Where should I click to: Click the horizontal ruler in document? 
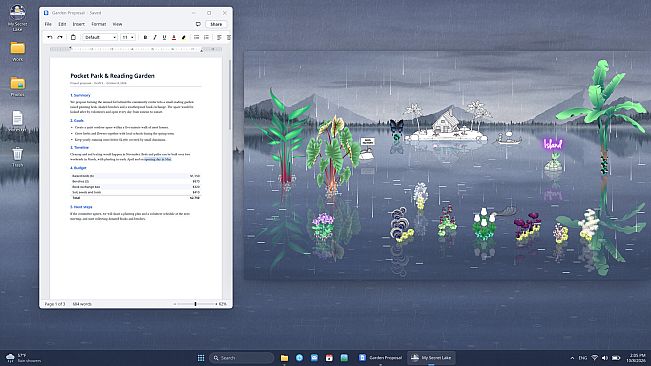point(136,49)
